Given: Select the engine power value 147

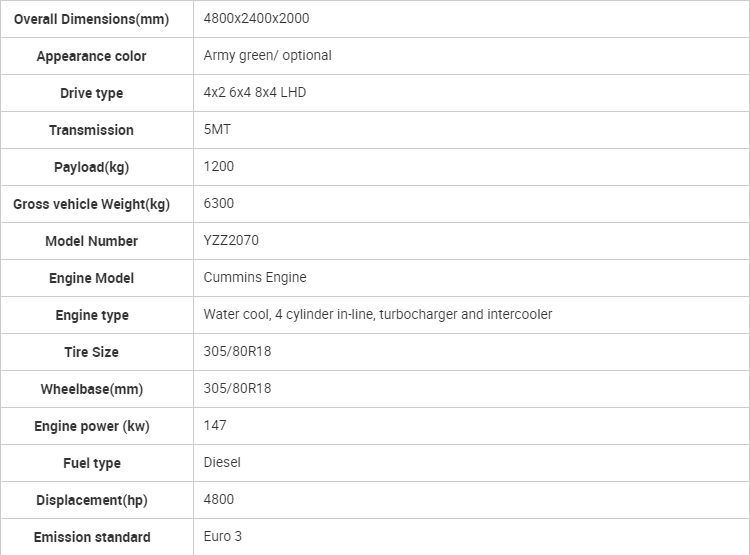Looking at the screenshot, I should click(215, 426).
